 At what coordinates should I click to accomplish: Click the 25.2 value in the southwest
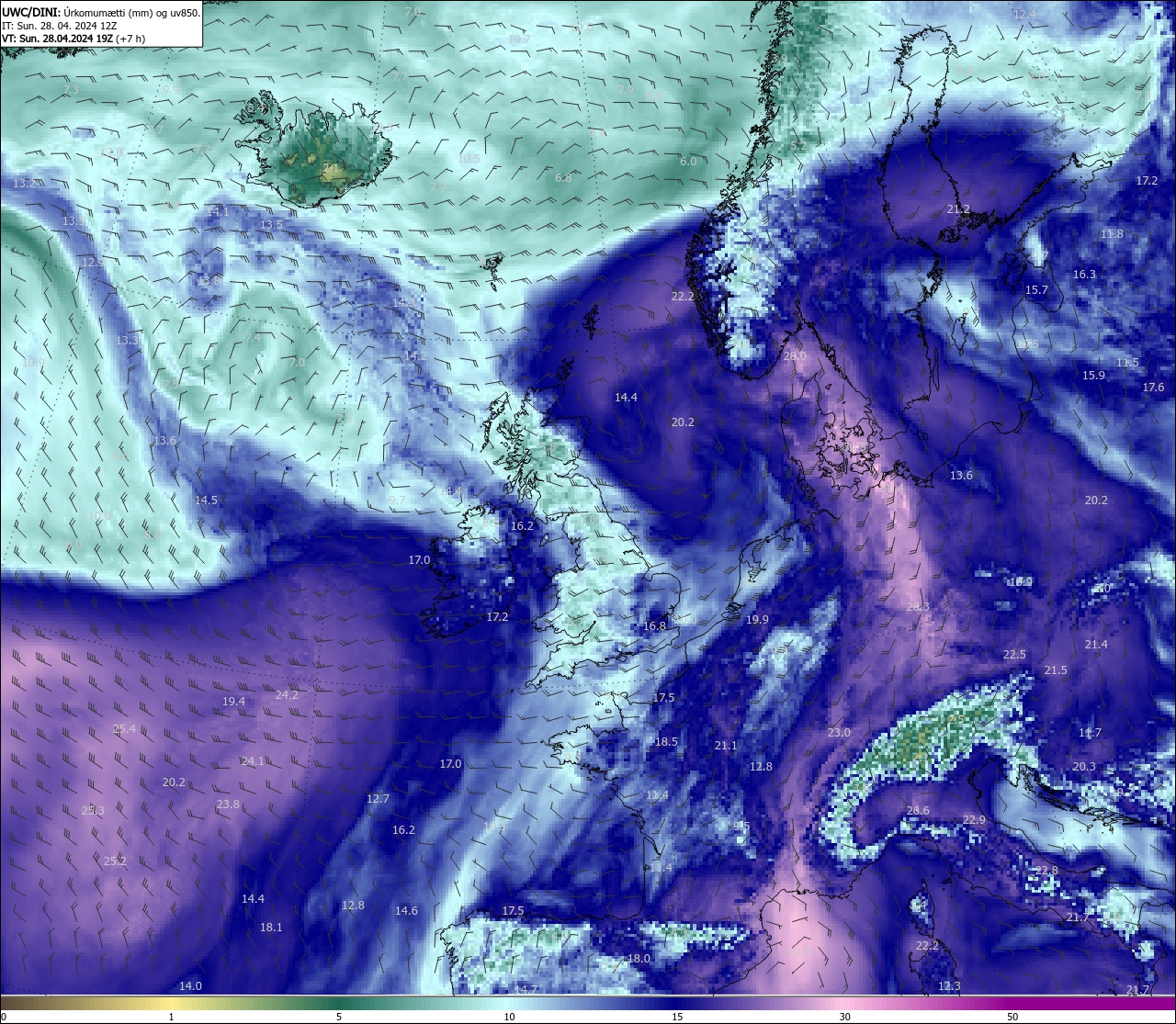tap(115, 861)
